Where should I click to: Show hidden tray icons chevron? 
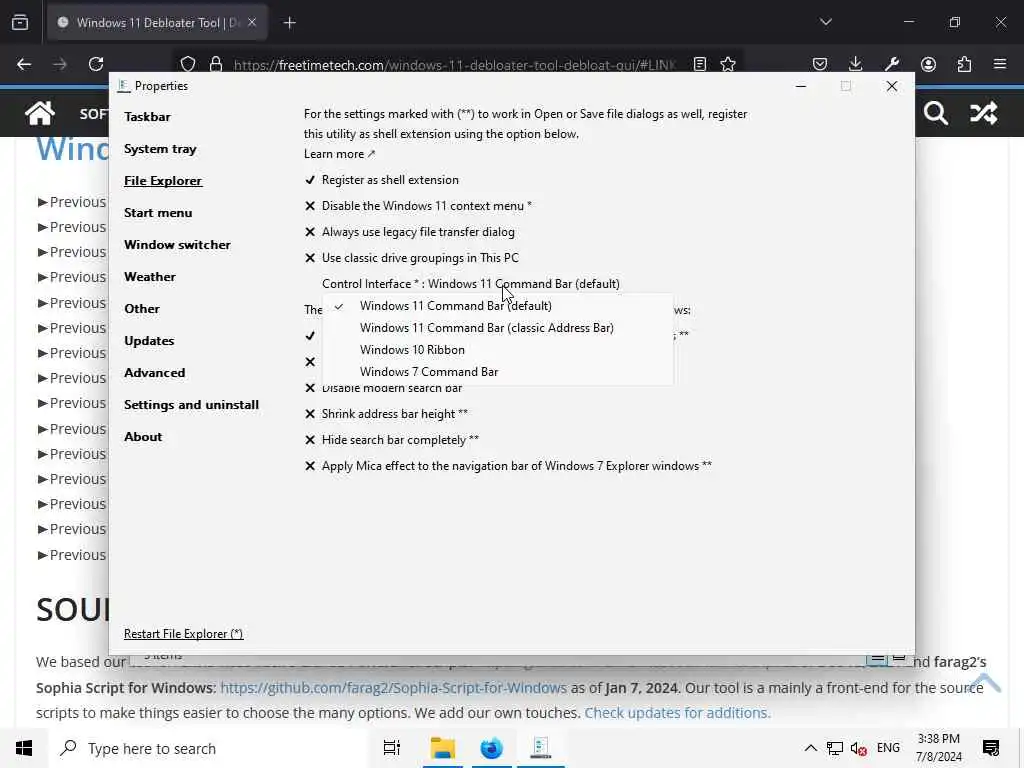tap(810, 748)
